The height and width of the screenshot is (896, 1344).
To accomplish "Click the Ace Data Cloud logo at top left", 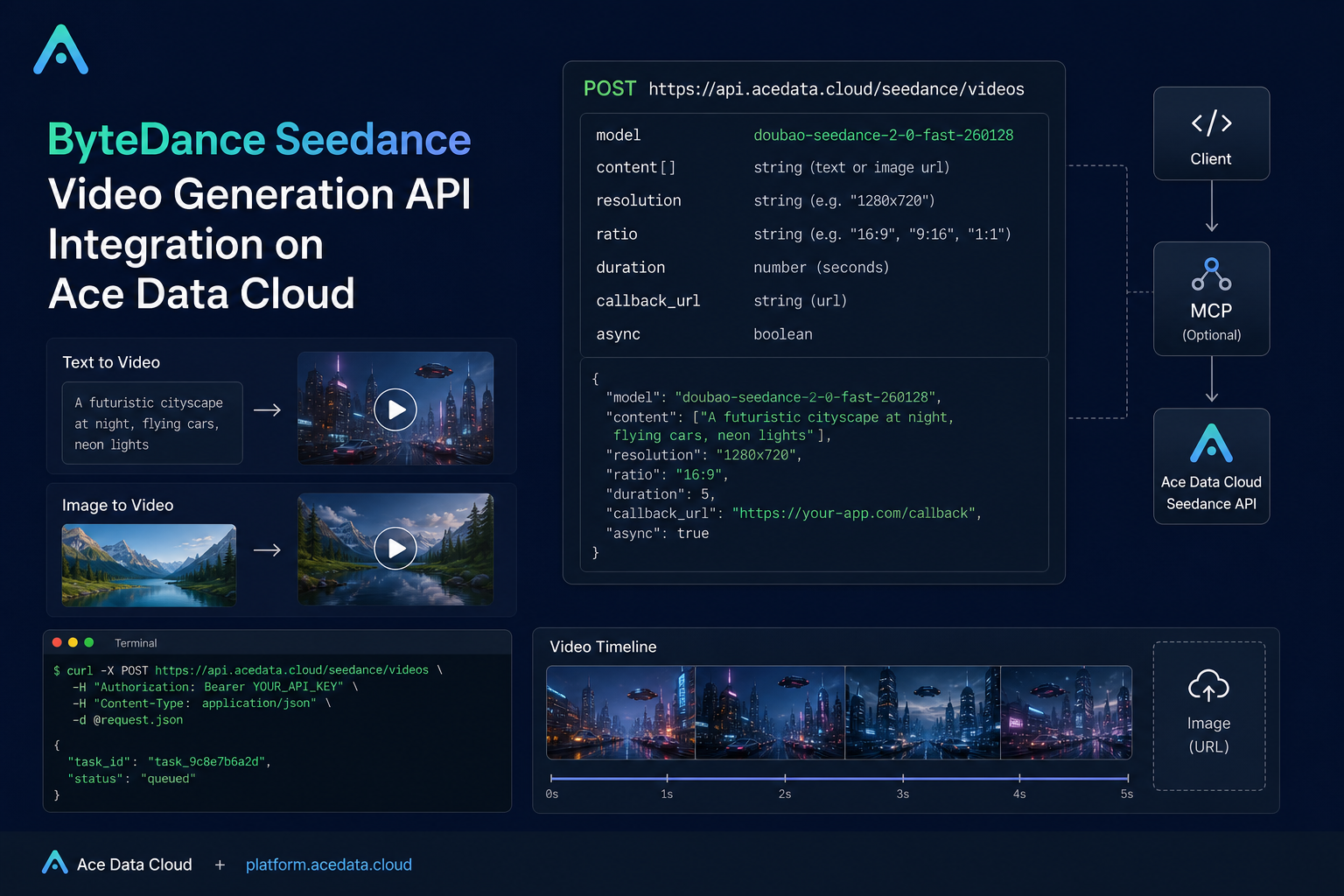I will click(60, 50).
